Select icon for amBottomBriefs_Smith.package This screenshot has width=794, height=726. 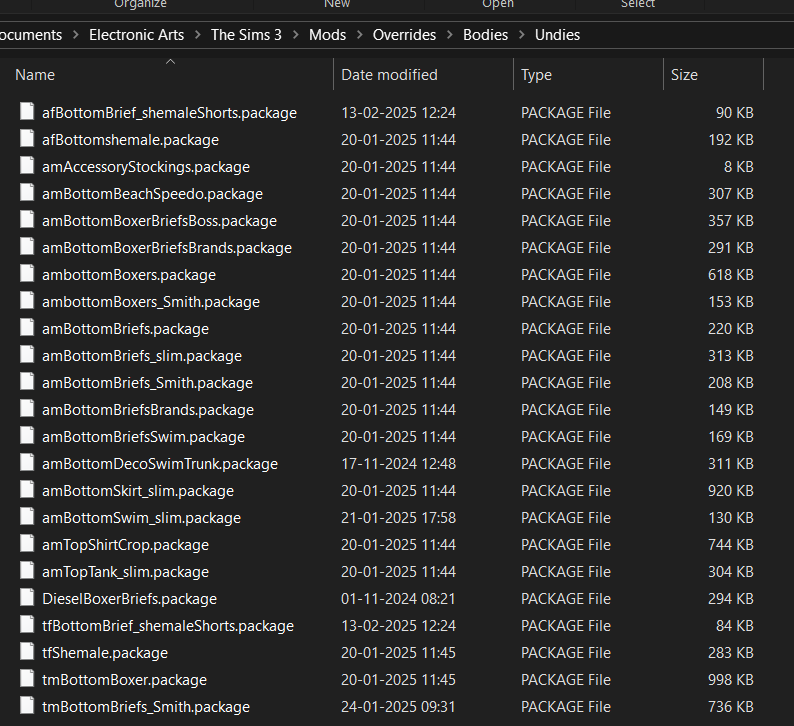[x=27, y=381]
